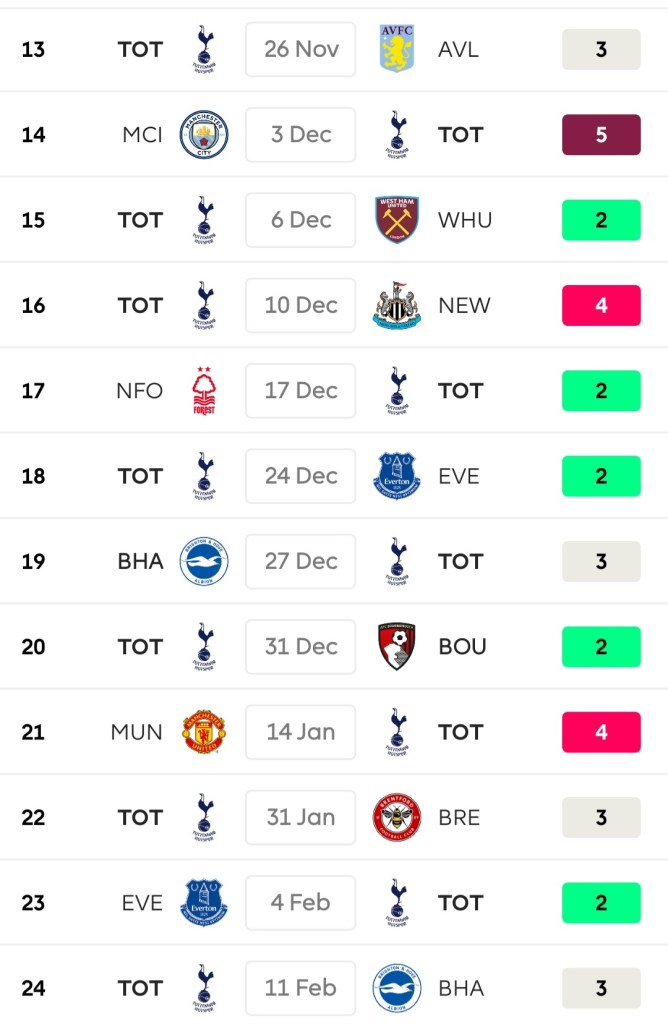Screen dimensions: 668x1024
Task: Click the dark maroon difficulty 5 badge
Action: [601, 135]
